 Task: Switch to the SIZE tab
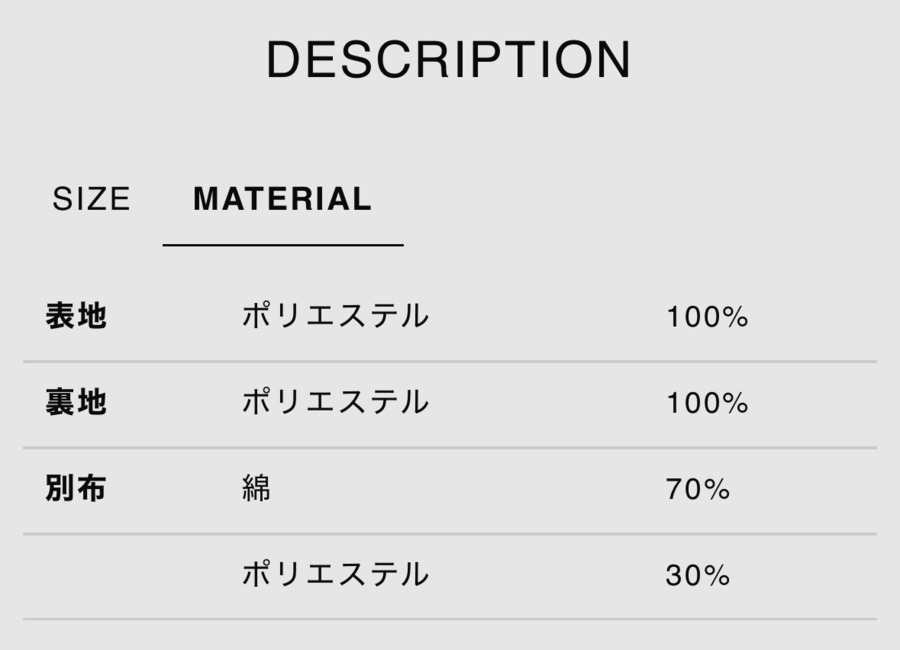(x=91, y=199)
